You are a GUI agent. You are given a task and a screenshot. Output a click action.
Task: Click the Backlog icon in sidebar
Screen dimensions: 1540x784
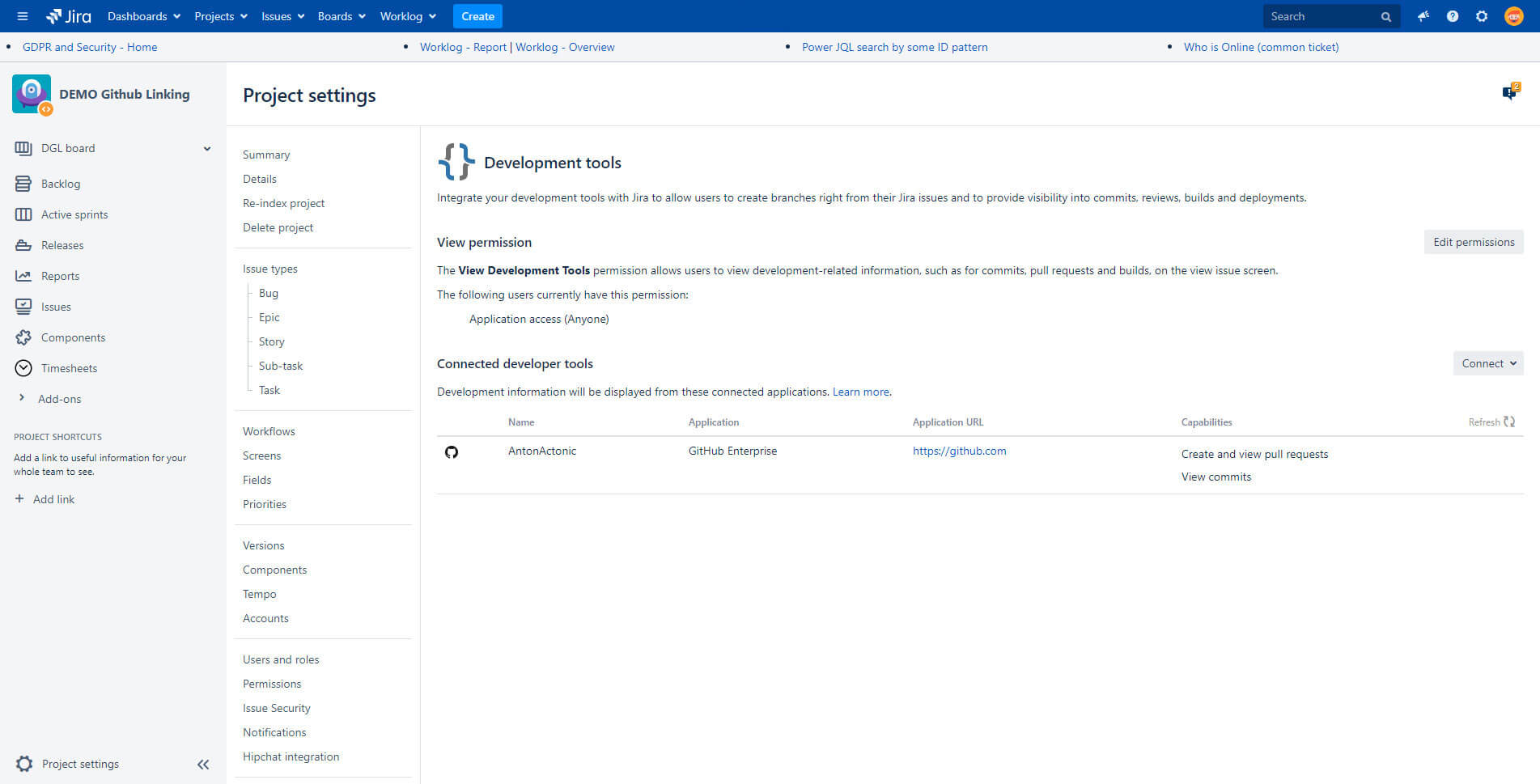pyautogui.click(x=23, y=184)
